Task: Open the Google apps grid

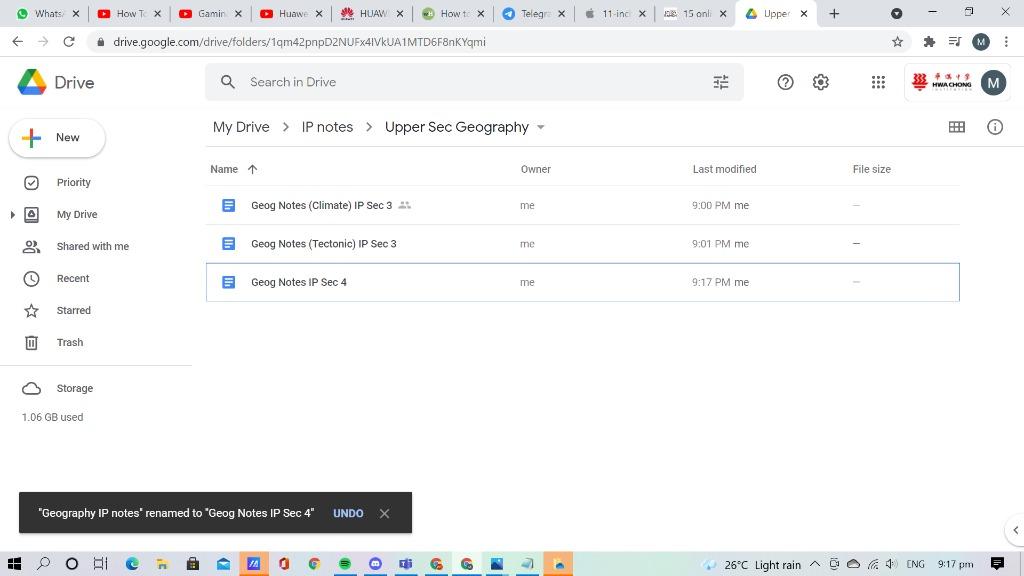Action: [x=878, y=82]
